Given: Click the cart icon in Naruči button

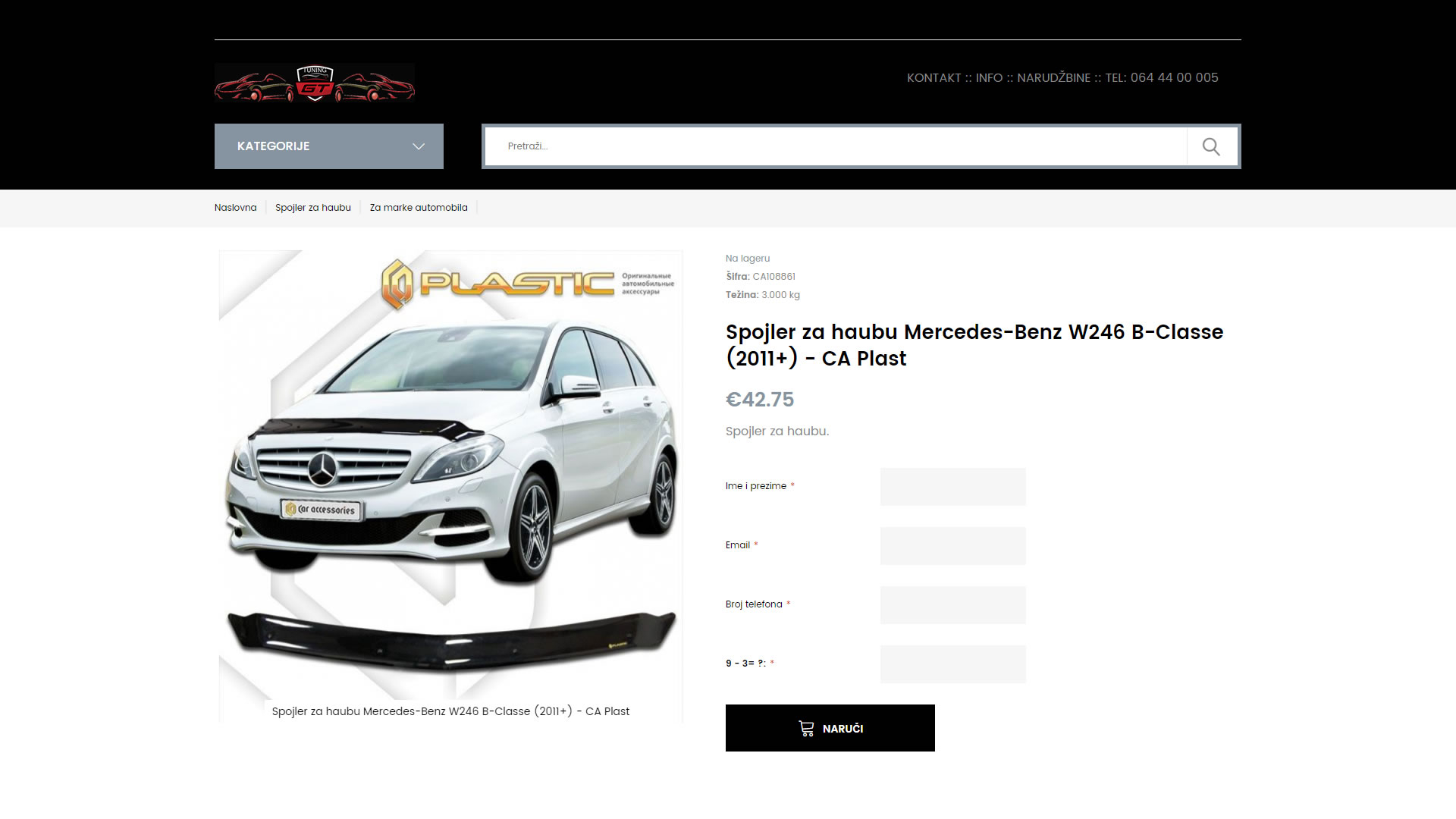Looking at the screenshot, I should [806, 729].
